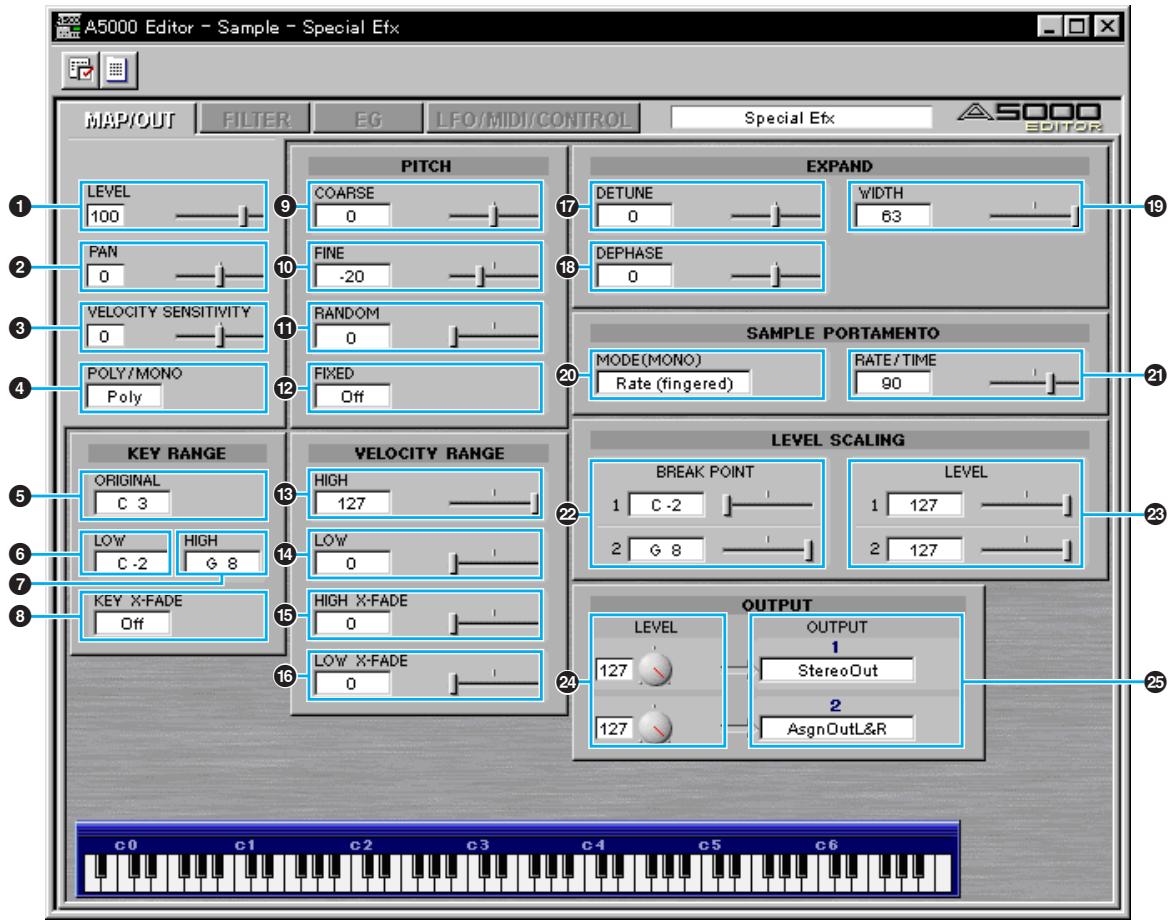Click the checklist toolbar icon

coord(81,70)
